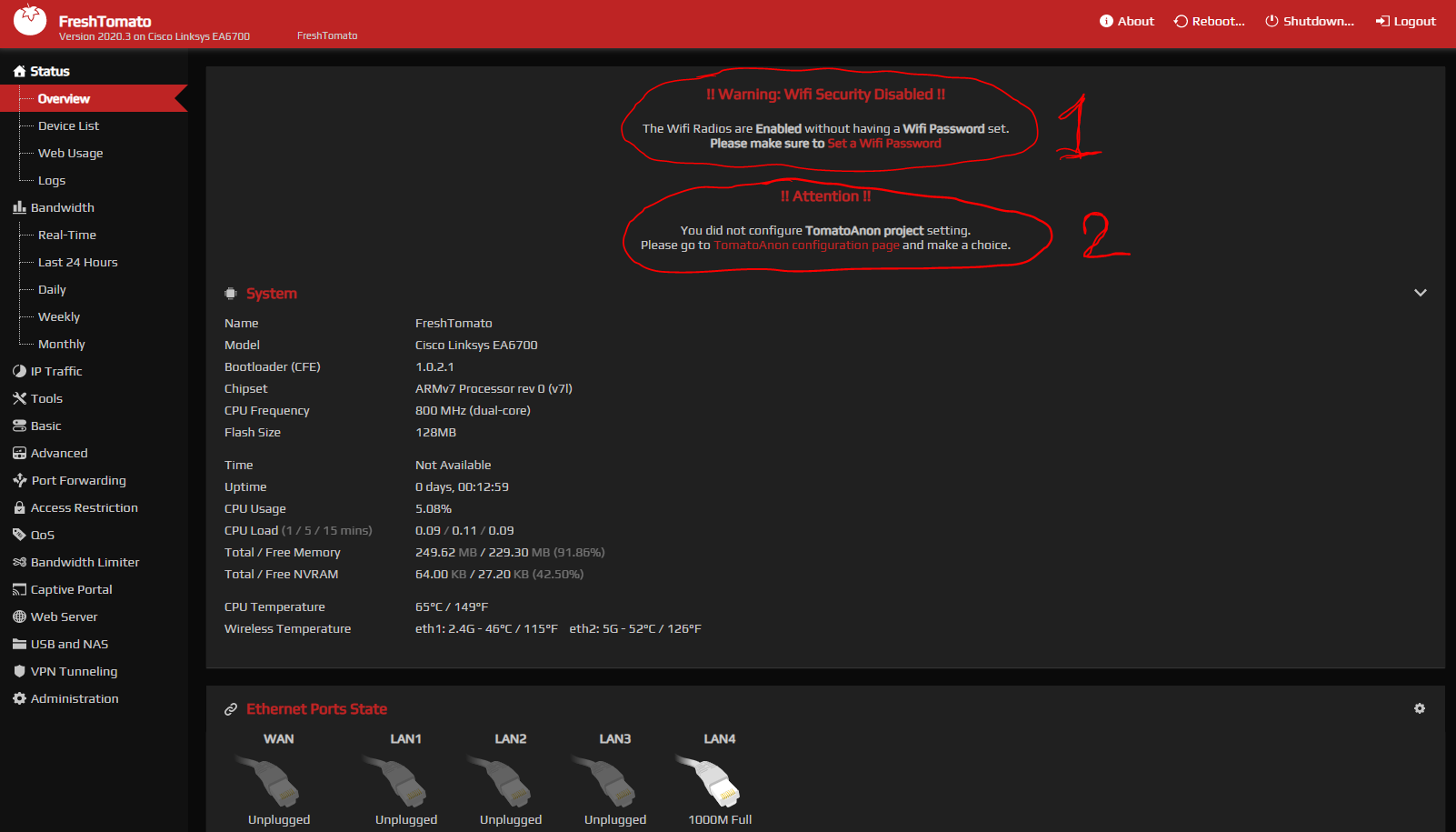The width and height of the screenshot is (1456, 832).
Task: Open Weekly bandwidth page
Action: pos(59,316)
